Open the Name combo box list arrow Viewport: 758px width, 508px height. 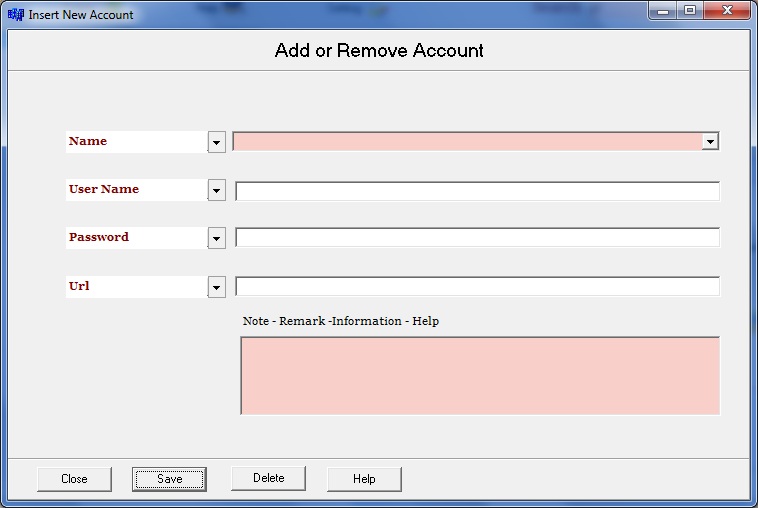click(x=709, y=142)
